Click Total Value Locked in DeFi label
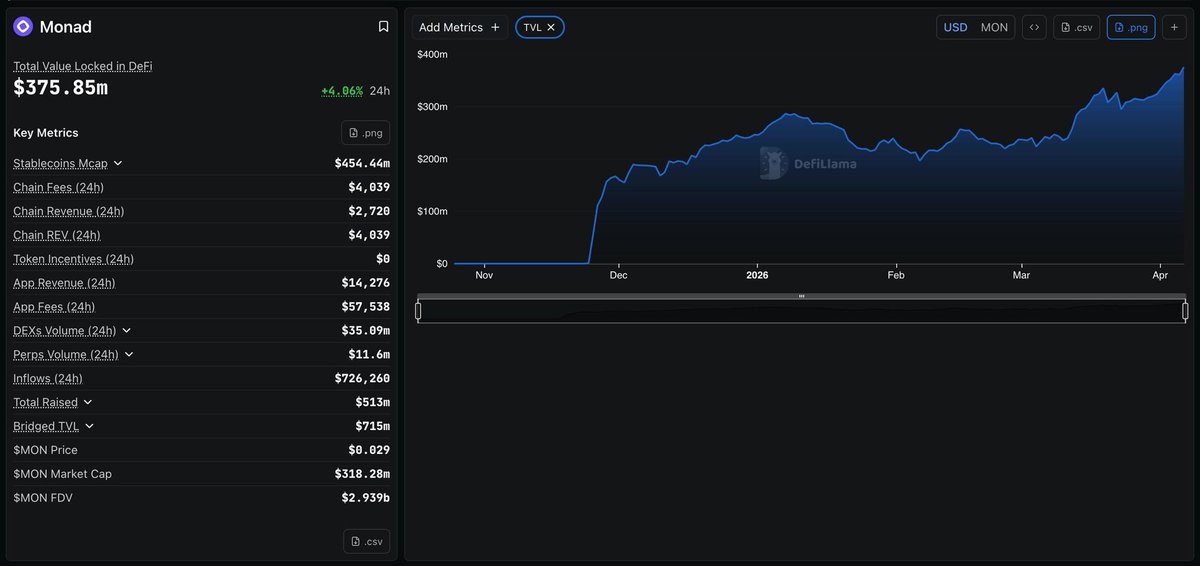The image size is (1200, 566). (x=83, y=66)
